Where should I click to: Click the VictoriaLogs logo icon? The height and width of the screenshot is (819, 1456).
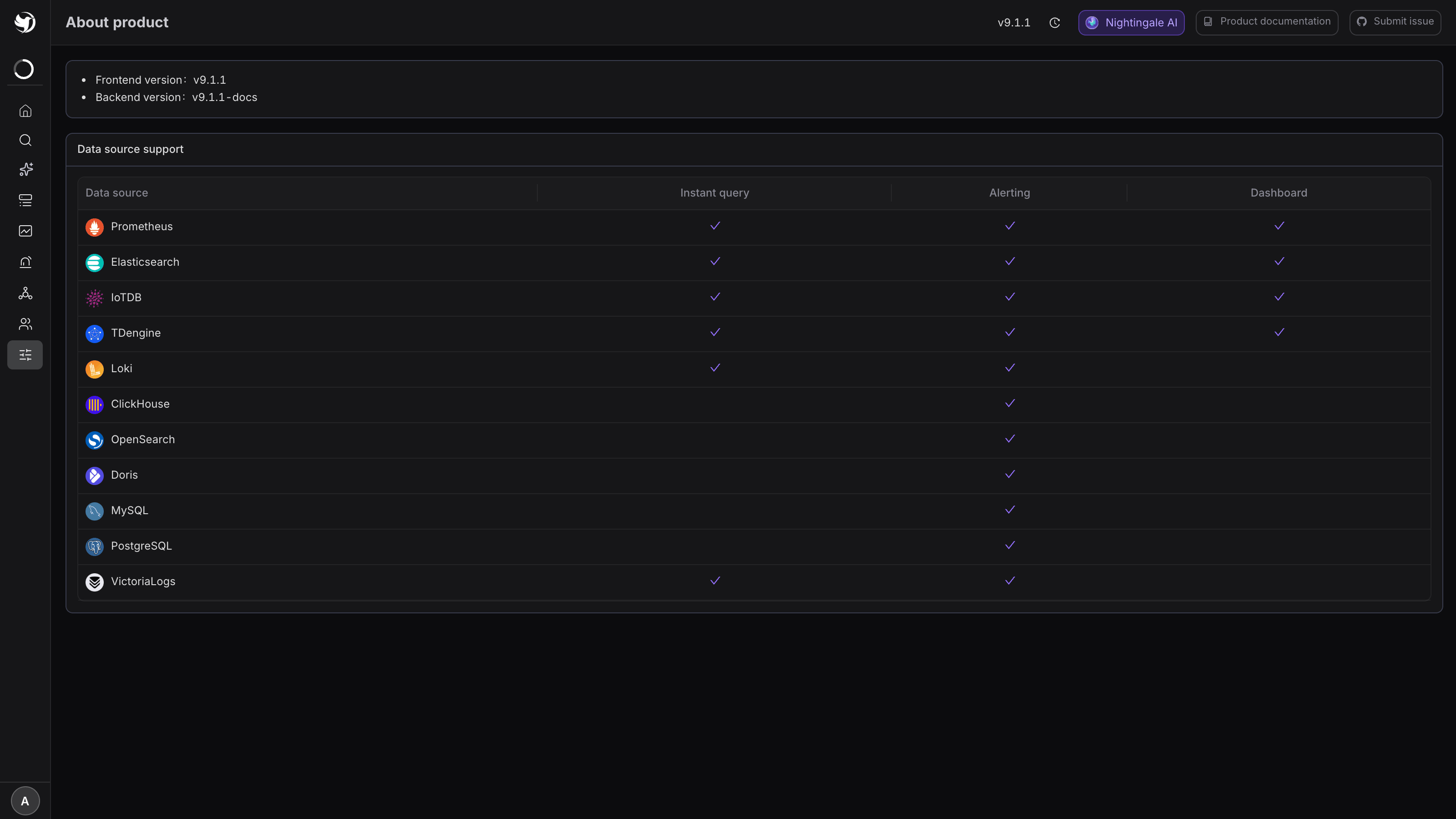coord(94,581)
